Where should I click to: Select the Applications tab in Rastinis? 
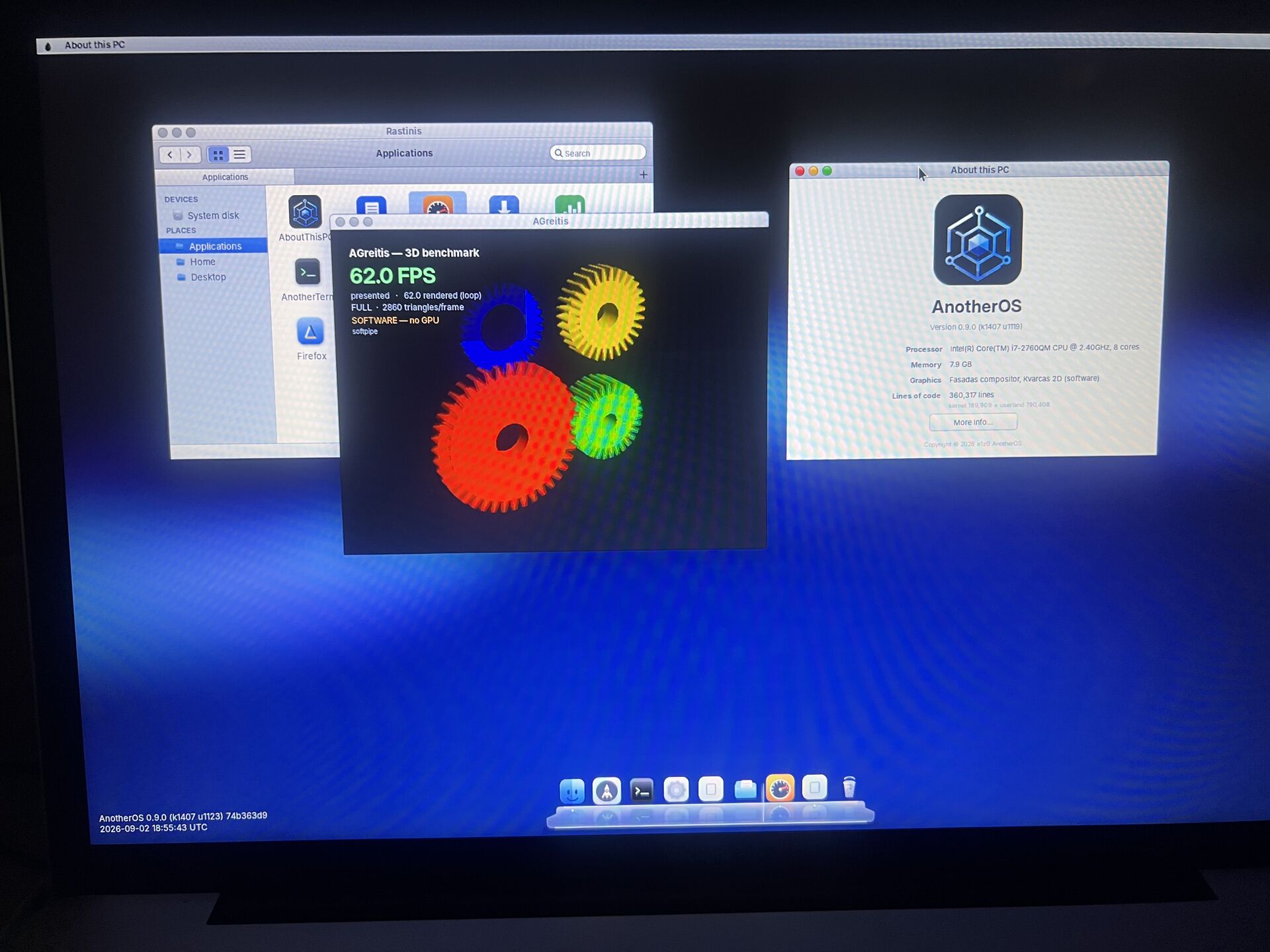point(225,177)
